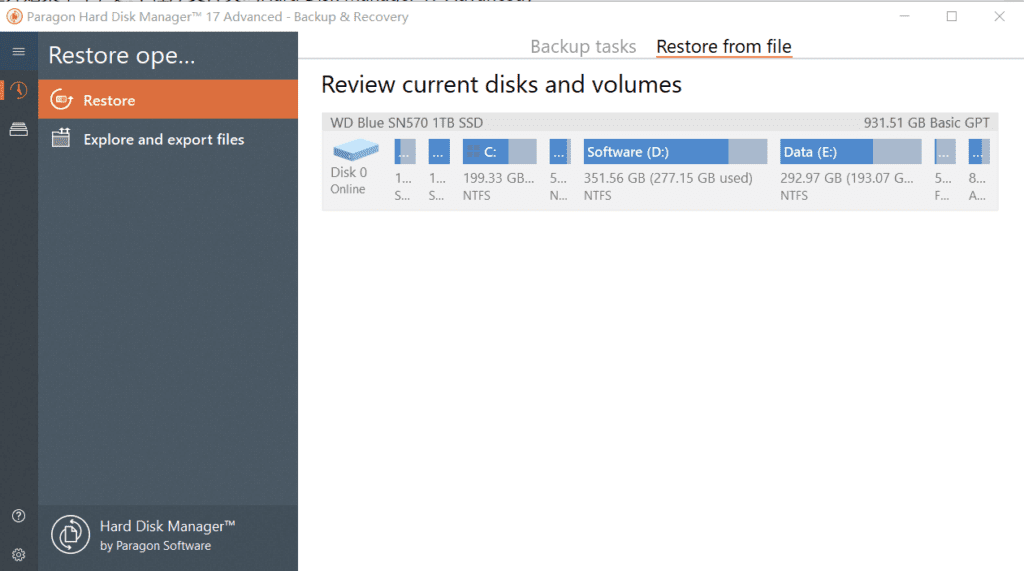This screenshot has width=1024, height=571.
Task: Select the Data (E:) volume
Action: (x=850, y=152)
